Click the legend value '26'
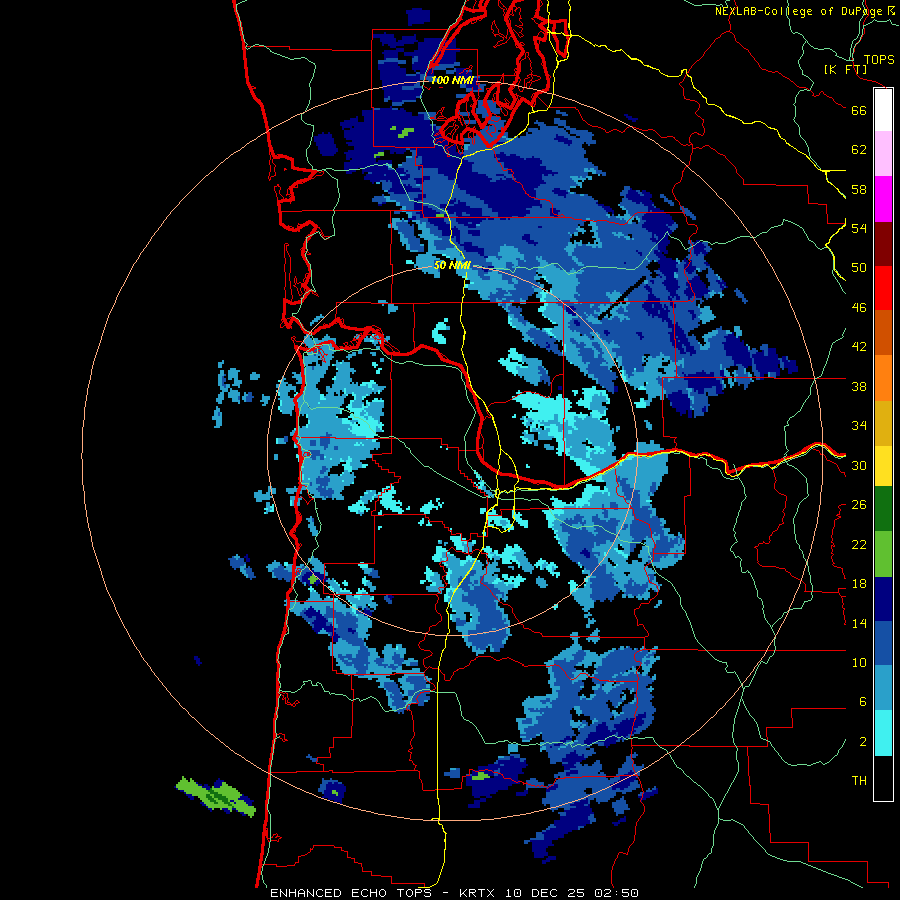 pos(859,505)
